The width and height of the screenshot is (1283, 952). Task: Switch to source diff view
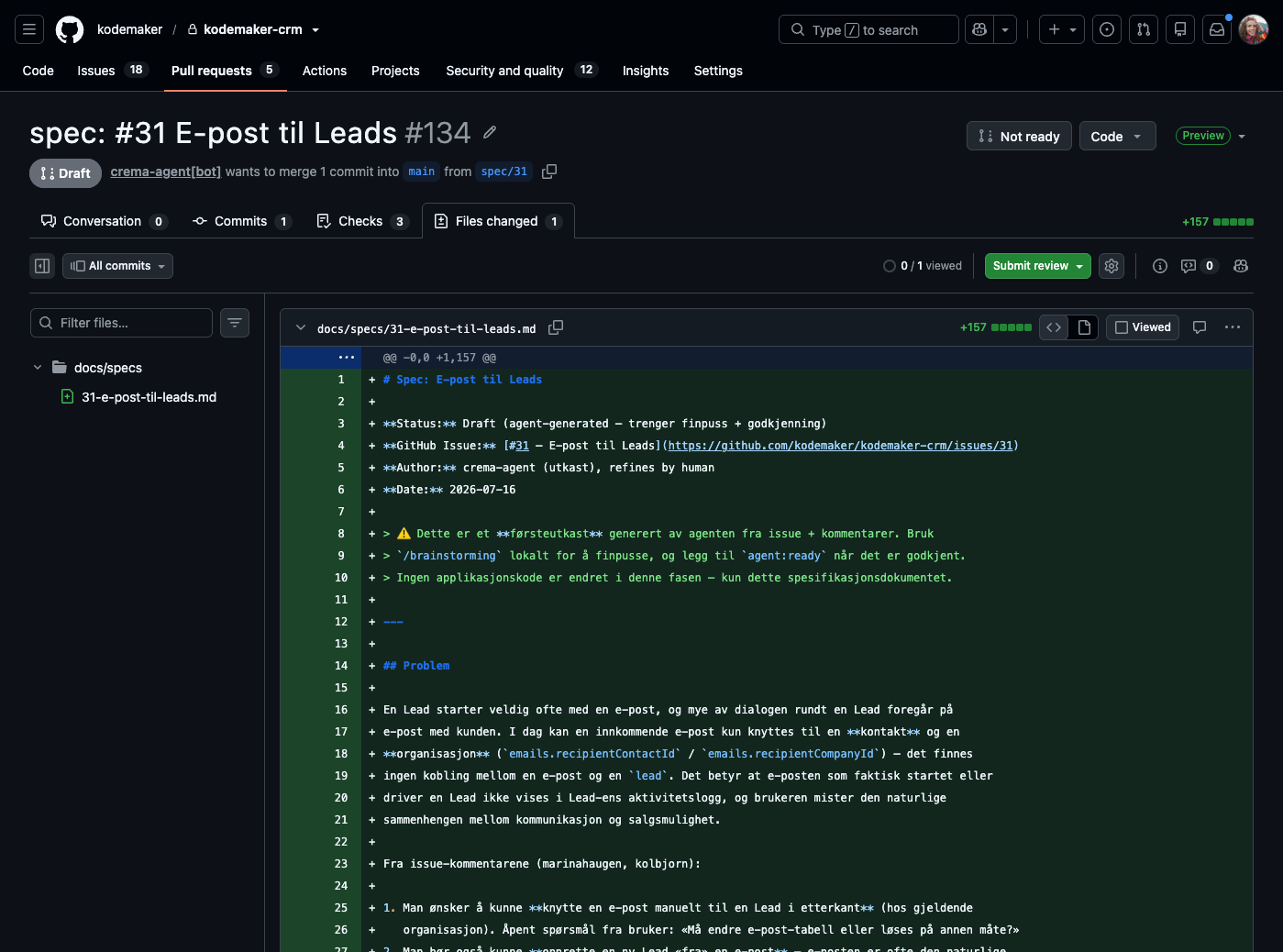pos(1054,327)
